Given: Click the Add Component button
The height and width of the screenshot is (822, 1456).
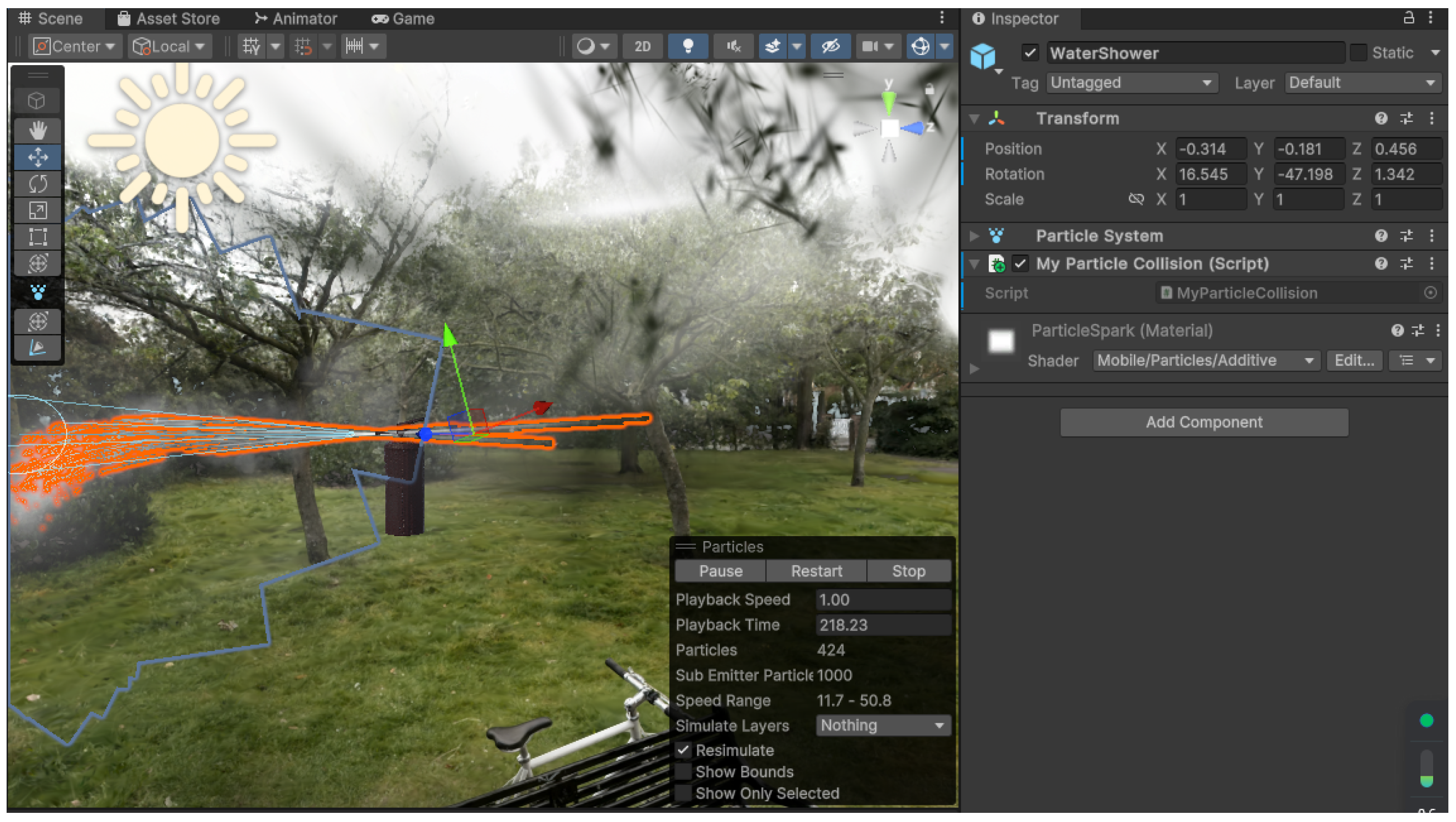Looking at the screenshot, I should click(x=1203, y=422).
